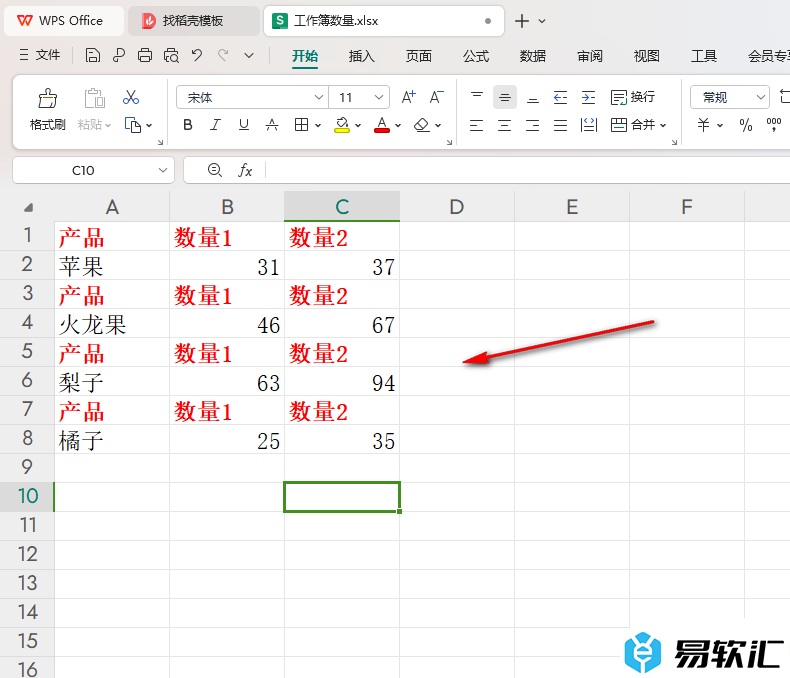This screenshot has height=678, width=790.
Task: Click the Copy icon
Action: coord(133,125)
